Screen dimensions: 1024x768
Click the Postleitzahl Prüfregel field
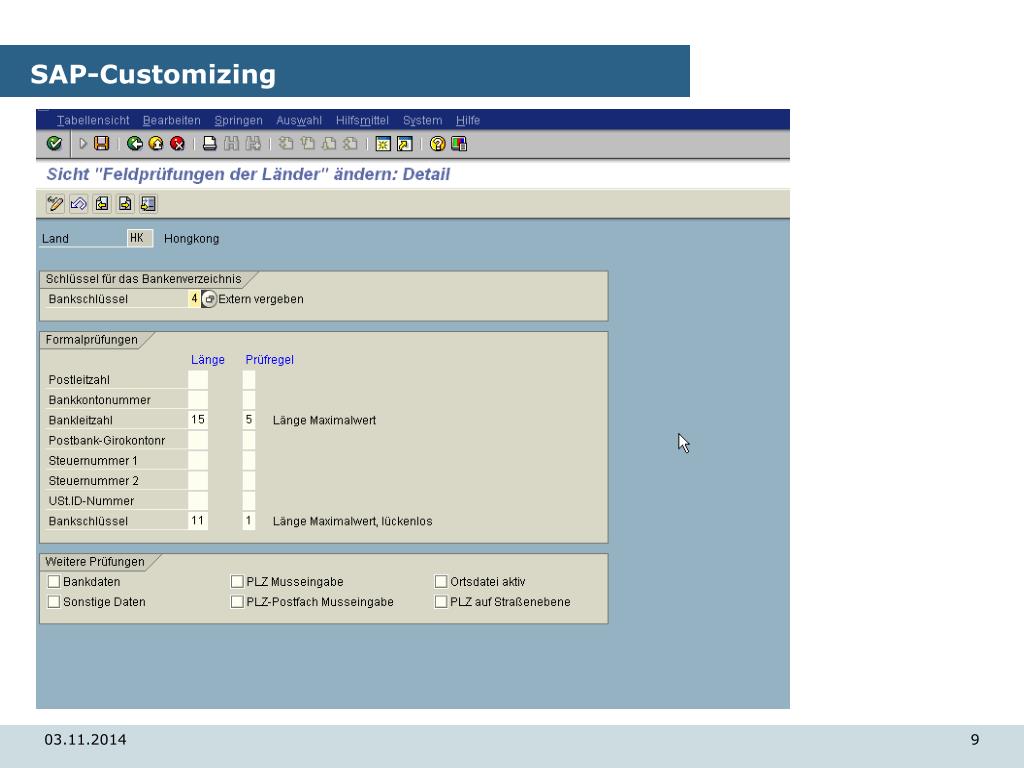pos(249,380)
